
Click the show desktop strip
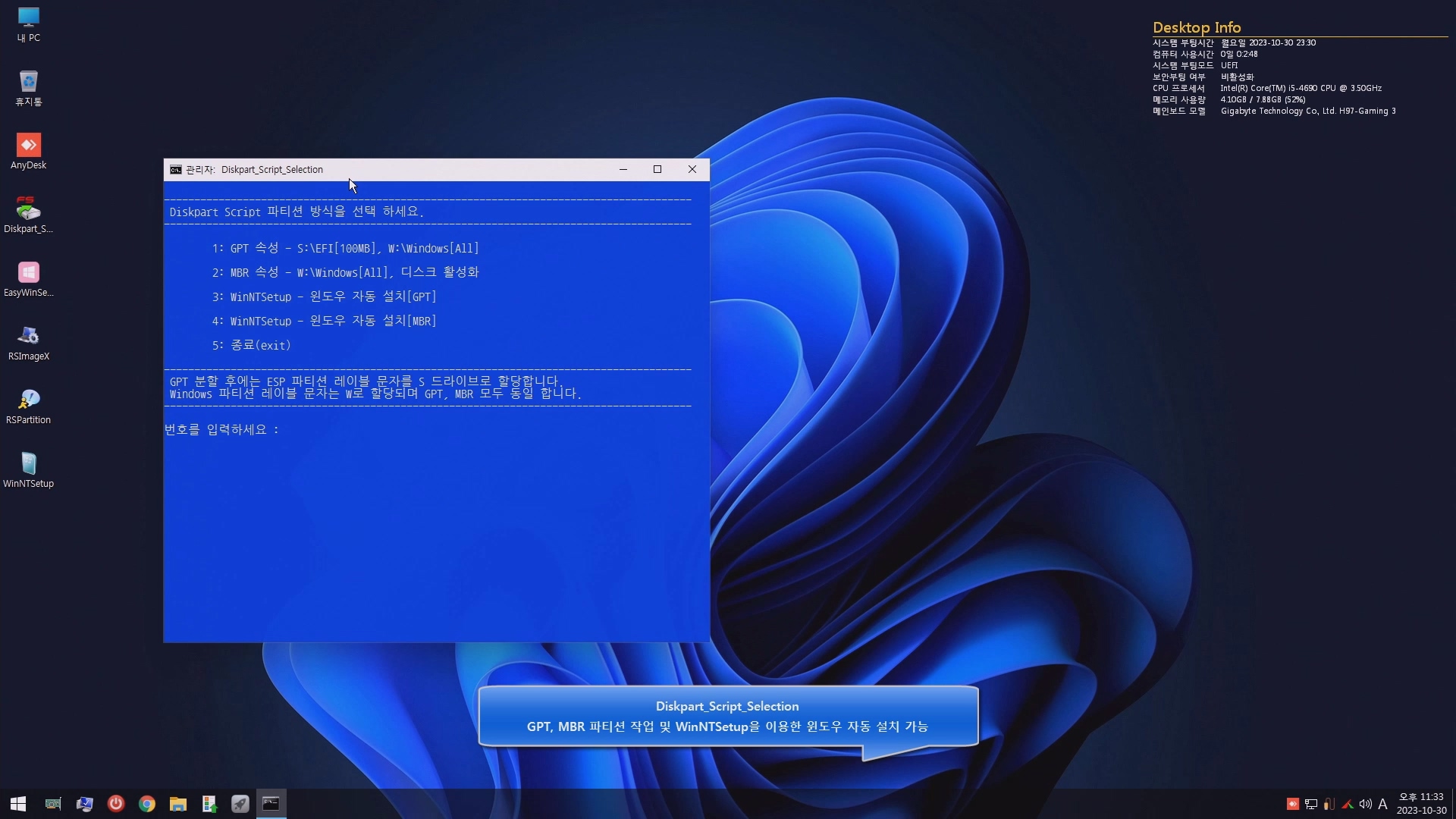(x=1453, y=804)
